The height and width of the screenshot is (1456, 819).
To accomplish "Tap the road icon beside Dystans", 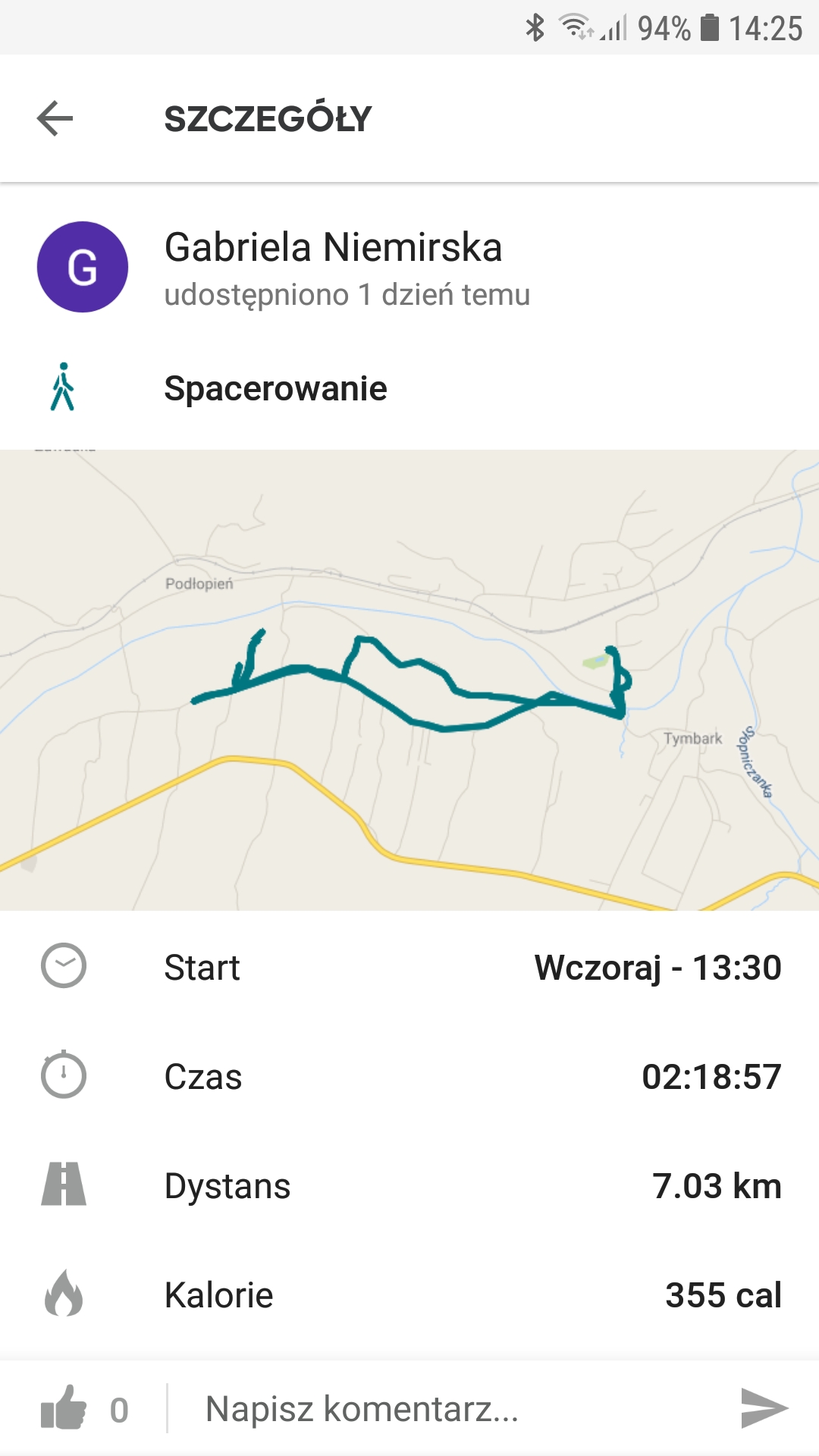I will (x=64, y=1185).
